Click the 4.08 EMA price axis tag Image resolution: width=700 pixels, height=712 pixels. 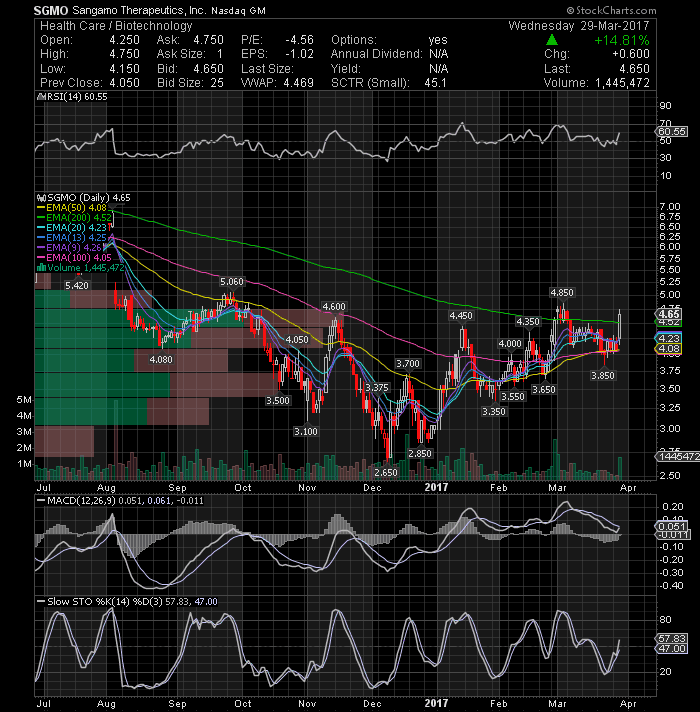[x=669, y=349]
